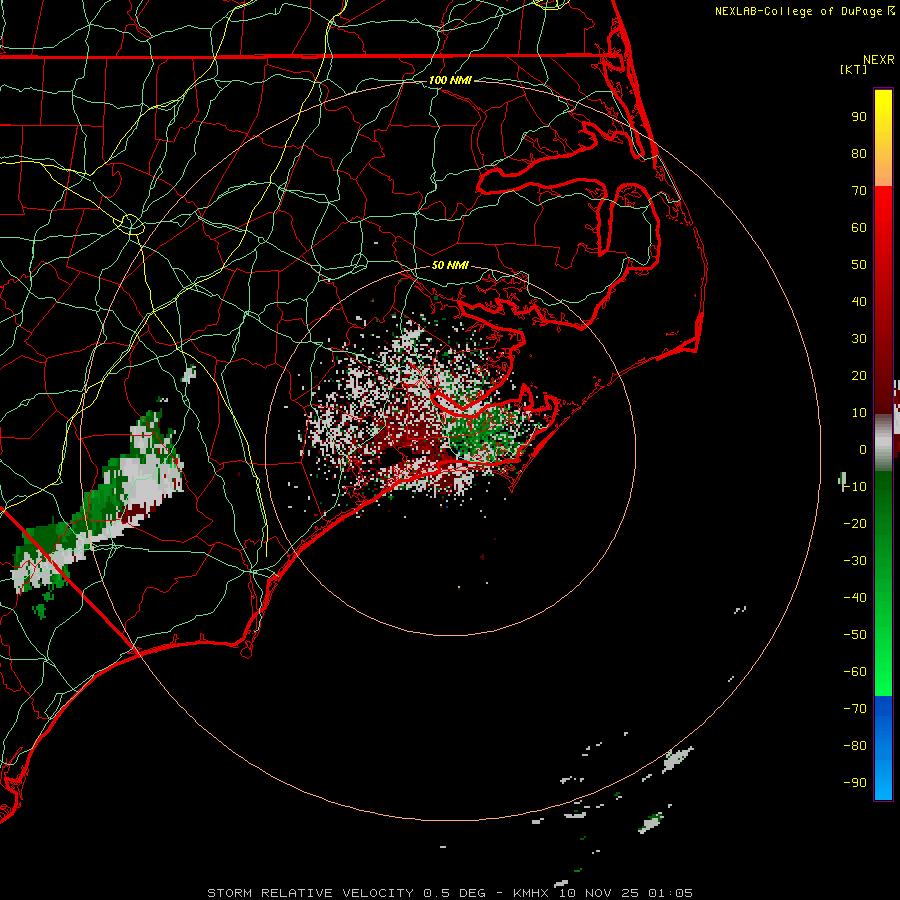Click the 20 knot scale label
Image resolution: width=900 pixels, height=900 pixels.
pyautogui.click(x=859, y=376)
